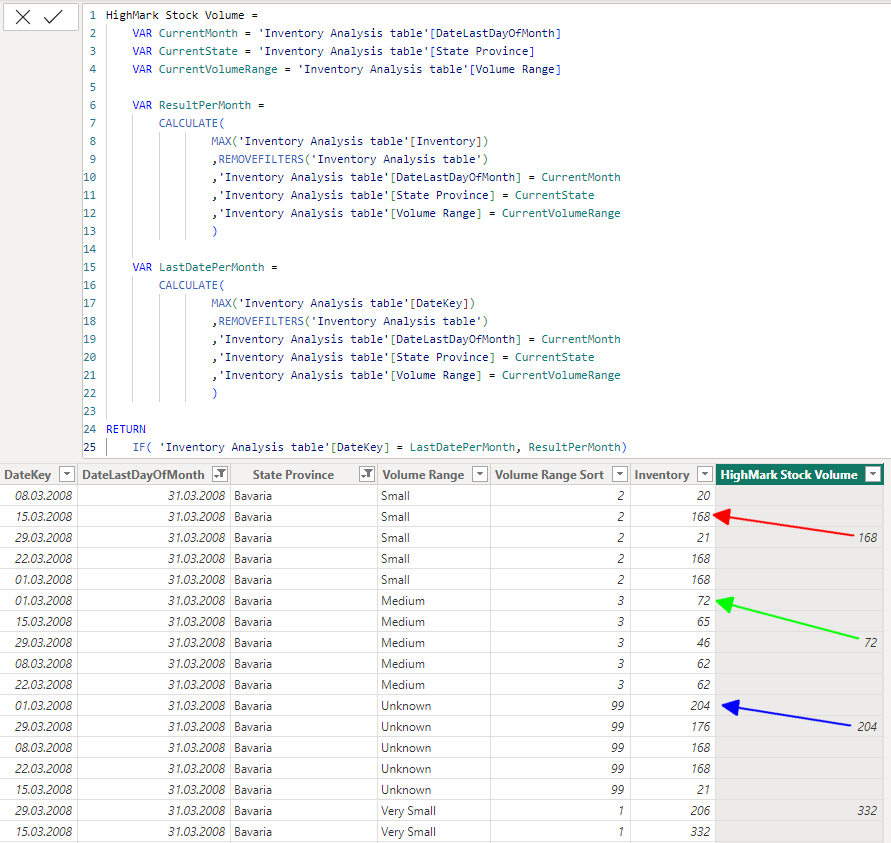Click the first Very Small volume range cell
The height and width of the screenshot is (843, 891).
408,811
